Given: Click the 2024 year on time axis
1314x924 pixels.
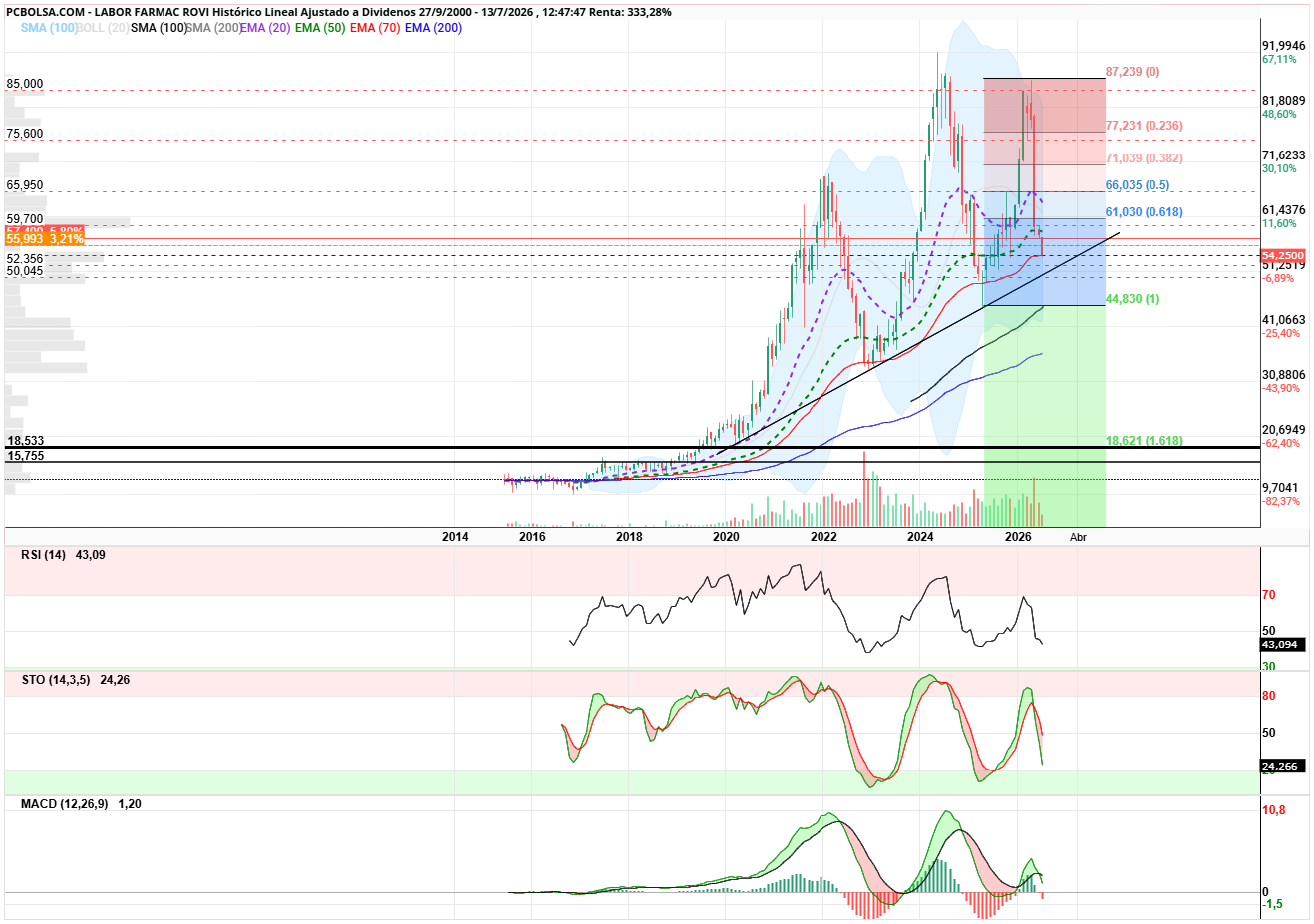Looking at the screenshot, I should pos(920,537).
